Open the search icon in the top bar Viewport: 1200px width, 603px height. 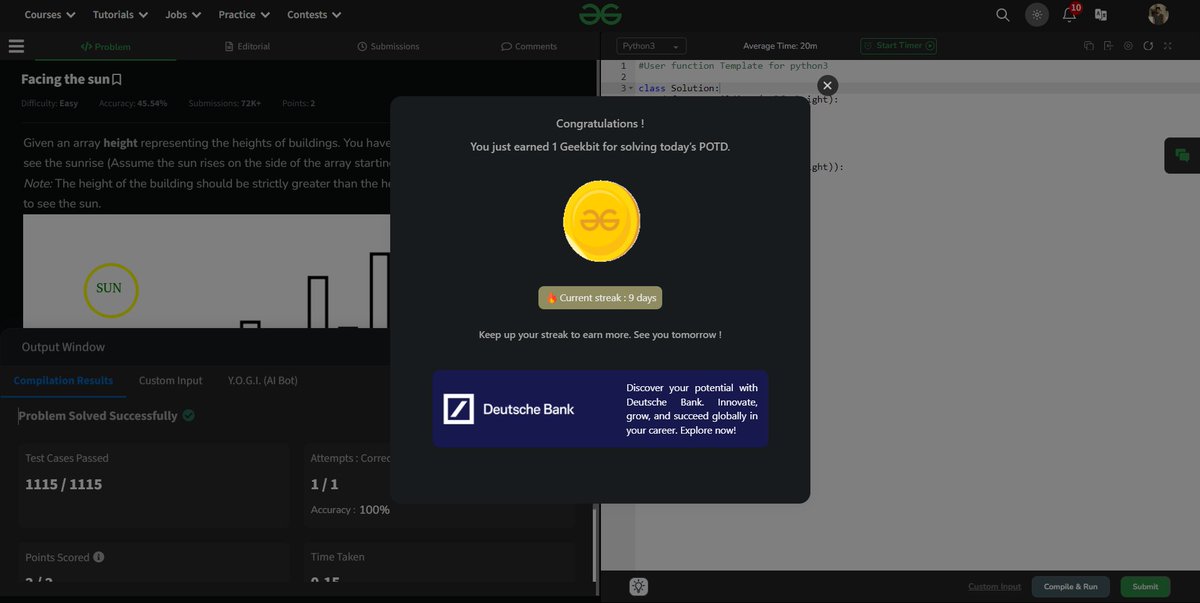[x=1003, y=15]
